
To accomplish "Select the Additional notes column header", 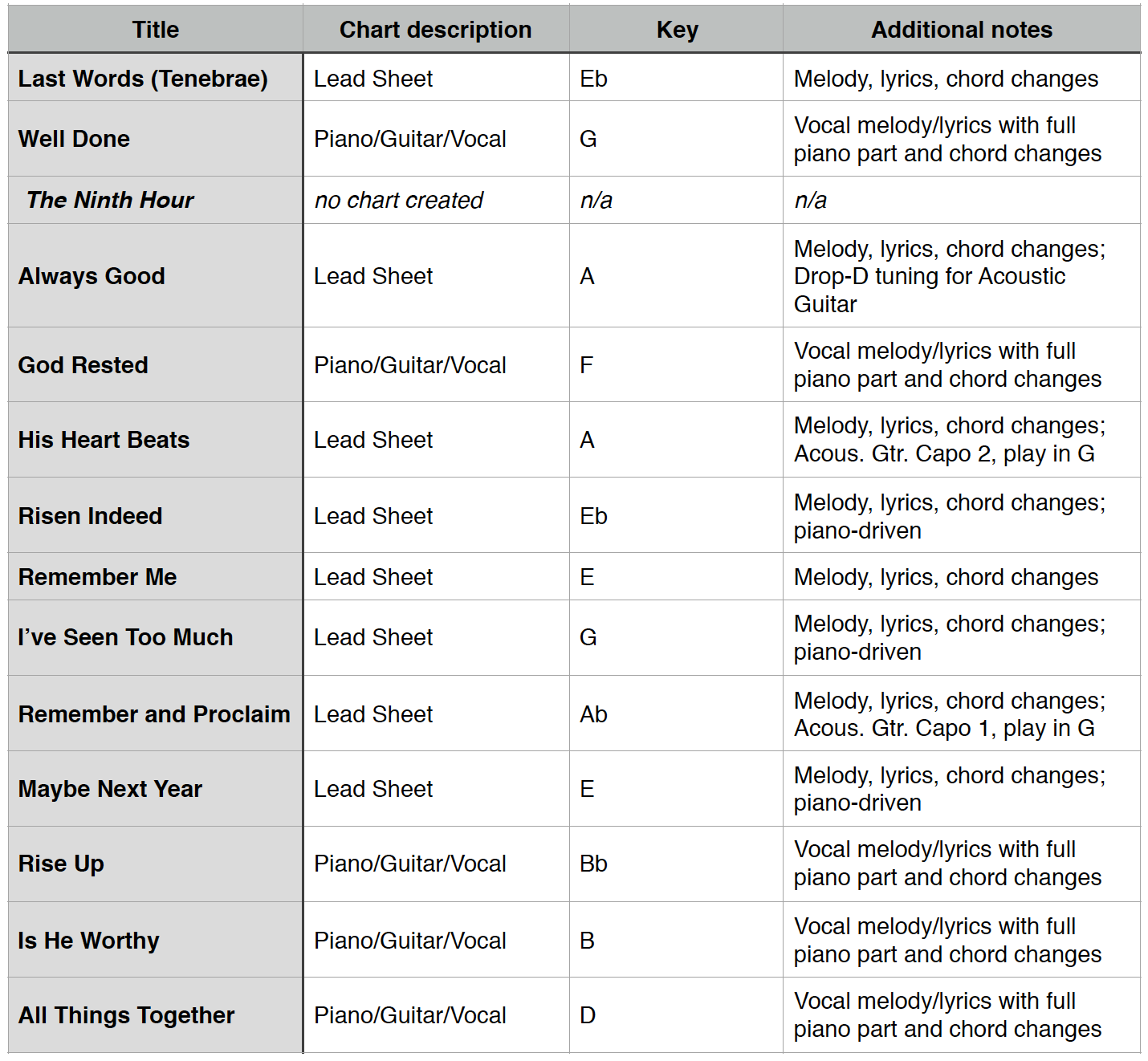I will tap(961, 30).
